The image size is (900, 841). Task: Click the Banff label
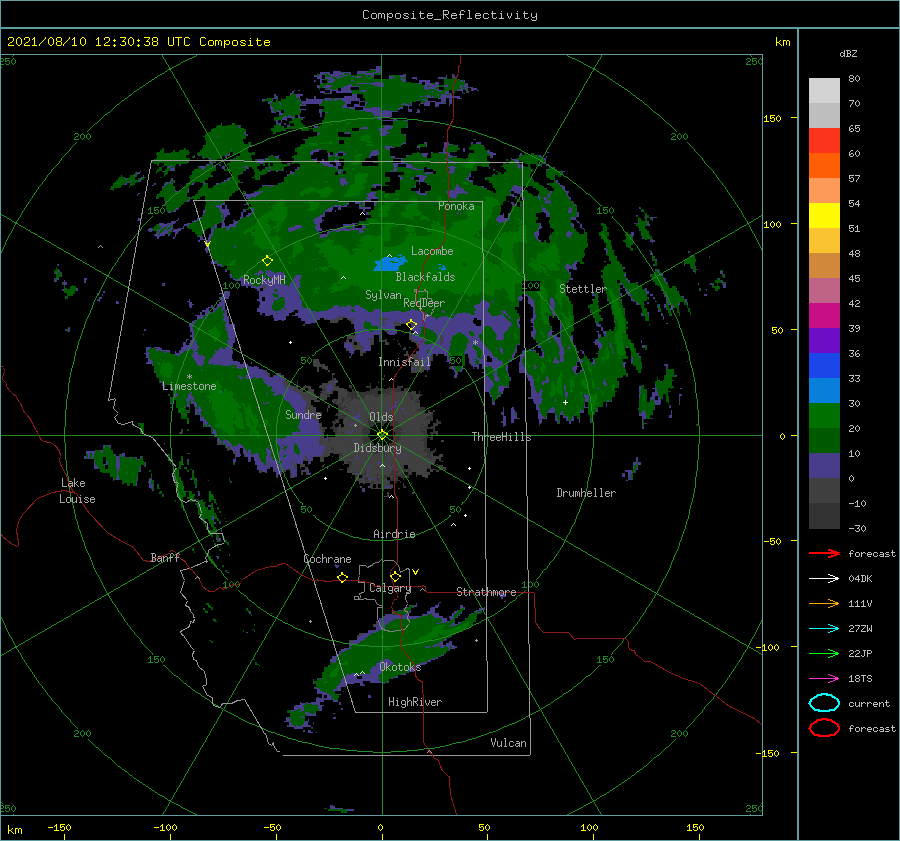(x=165, y=557)
